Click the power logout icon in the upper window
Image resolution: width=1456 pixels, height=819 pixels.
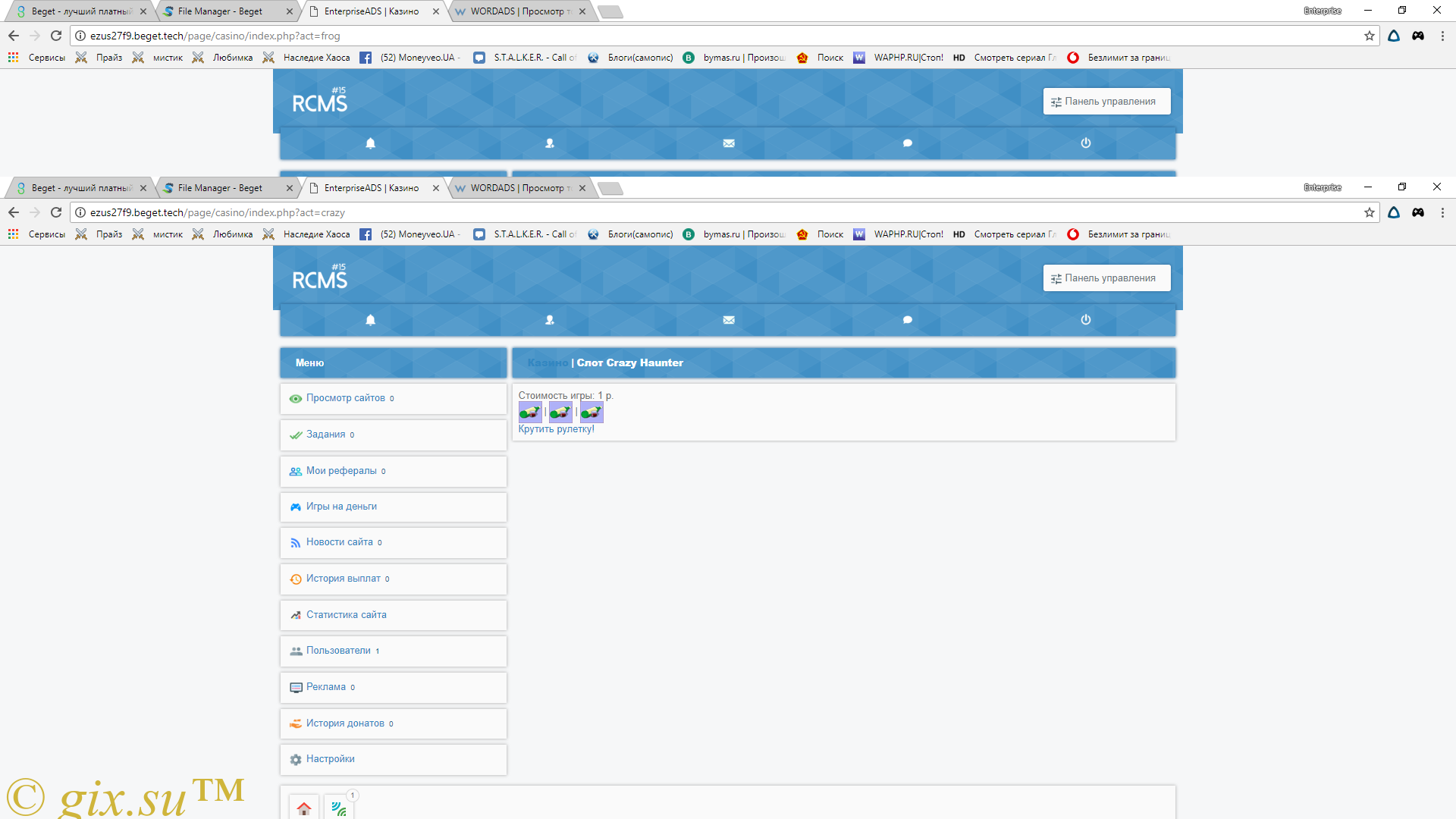1086,143
